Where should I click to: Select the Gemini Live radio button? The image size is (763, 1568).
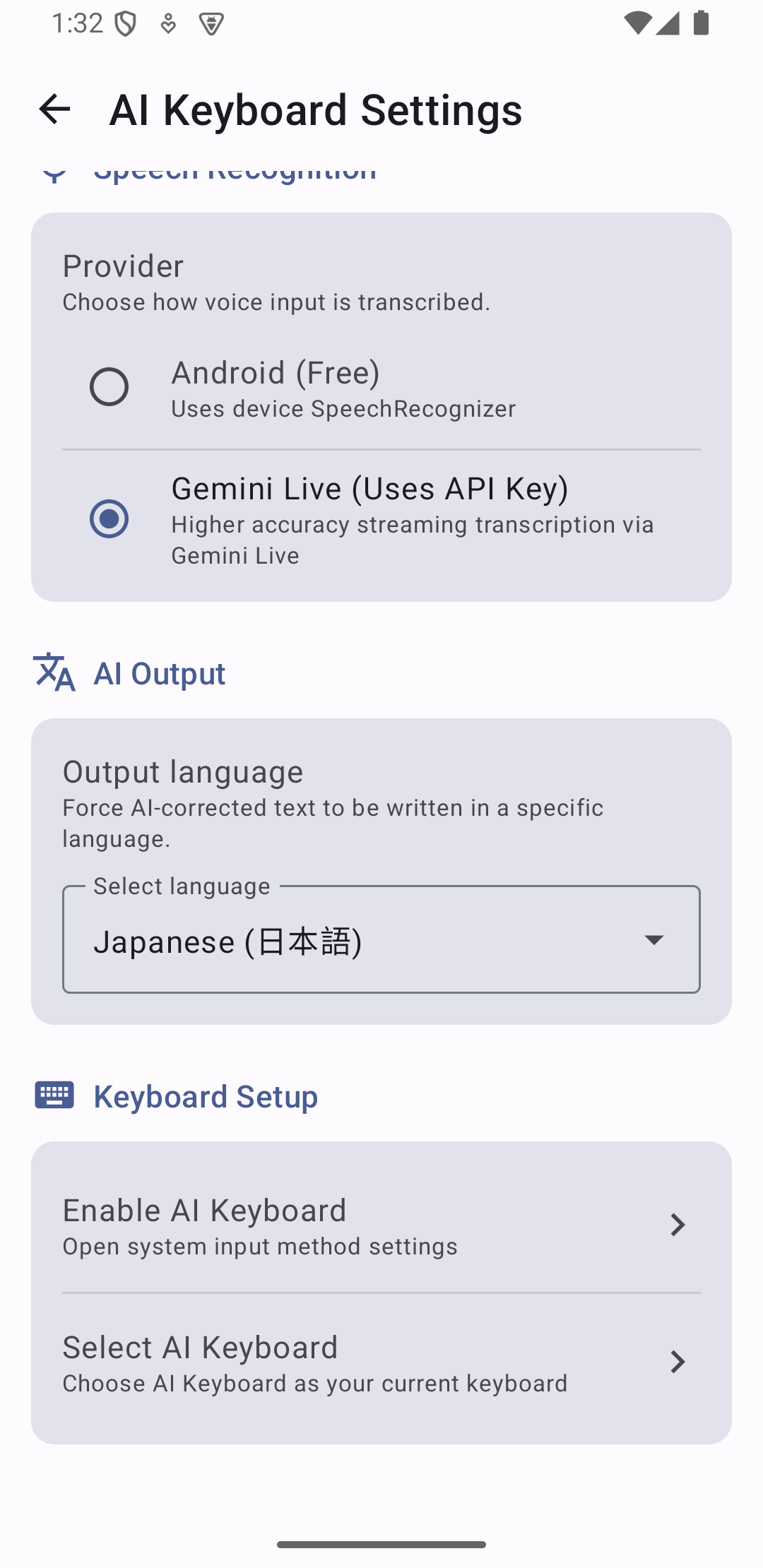(x=109, y=519)
